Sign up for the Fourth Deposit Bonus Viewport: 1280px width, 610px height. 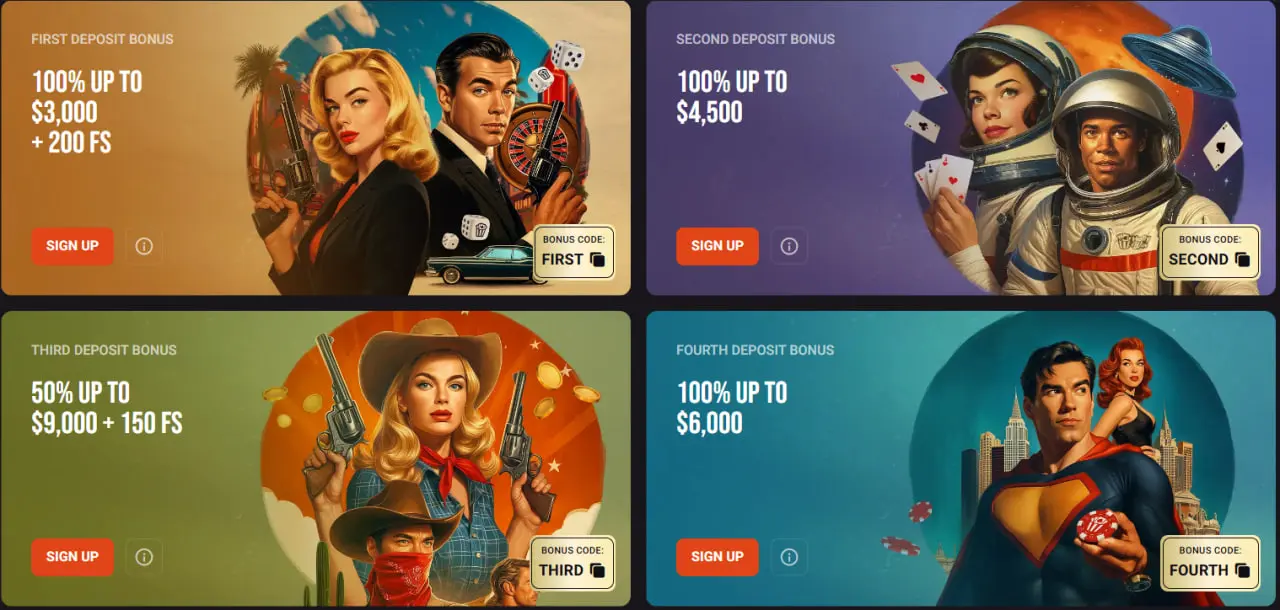point(717,557)
